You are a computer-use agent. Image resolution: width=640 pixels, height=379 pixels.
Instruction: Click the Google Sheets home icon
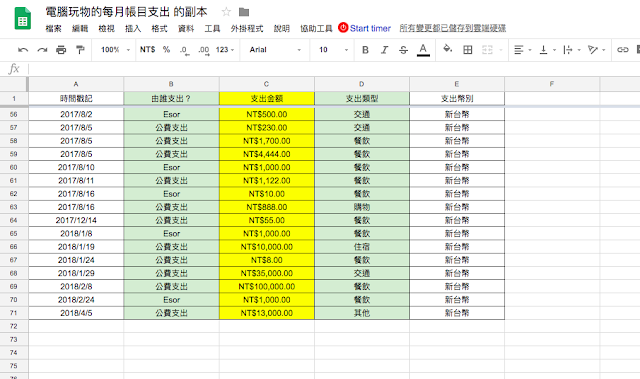23,19
